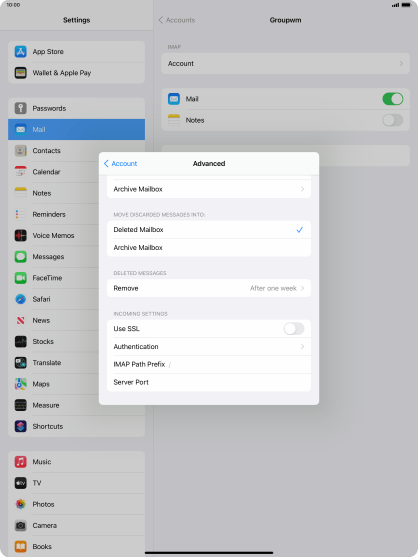Open the App Store icon in sidebar
This screenshot has height=557, width=418.
click(x=21, y=52)
